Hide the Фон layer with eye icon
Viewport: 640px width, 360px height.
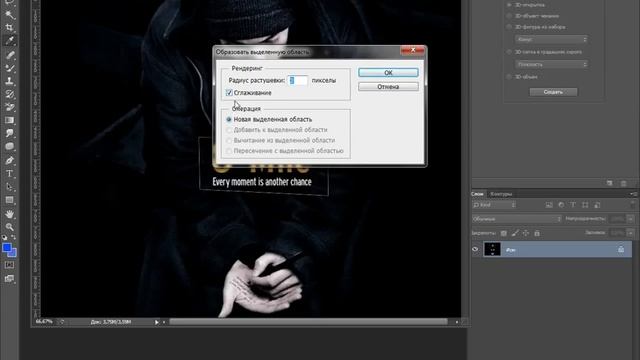pyautogui.click(x=475, y=249)
